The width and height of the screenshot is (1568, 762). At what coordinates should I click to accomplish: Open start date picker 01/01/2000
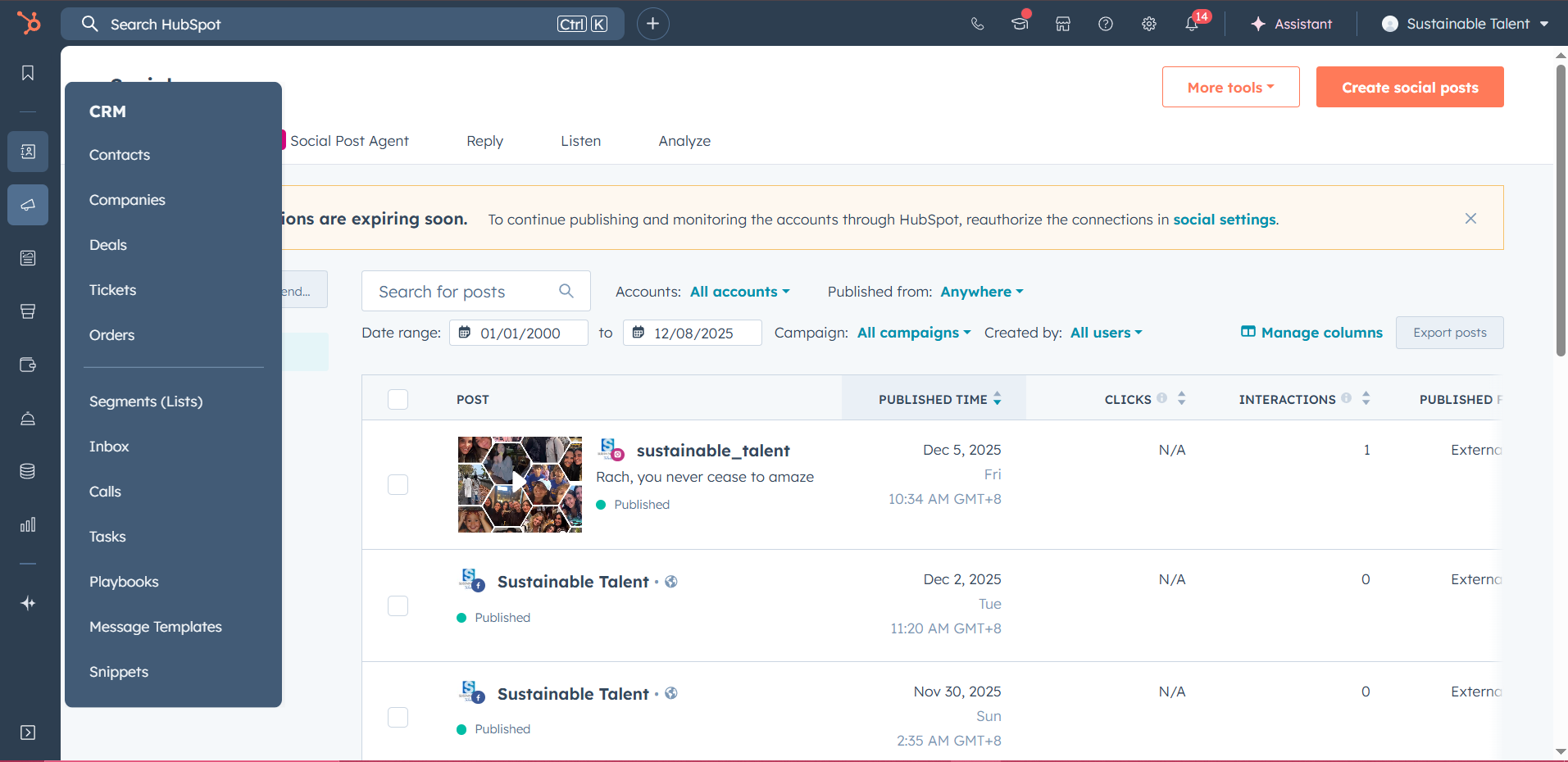click(519, 333)
